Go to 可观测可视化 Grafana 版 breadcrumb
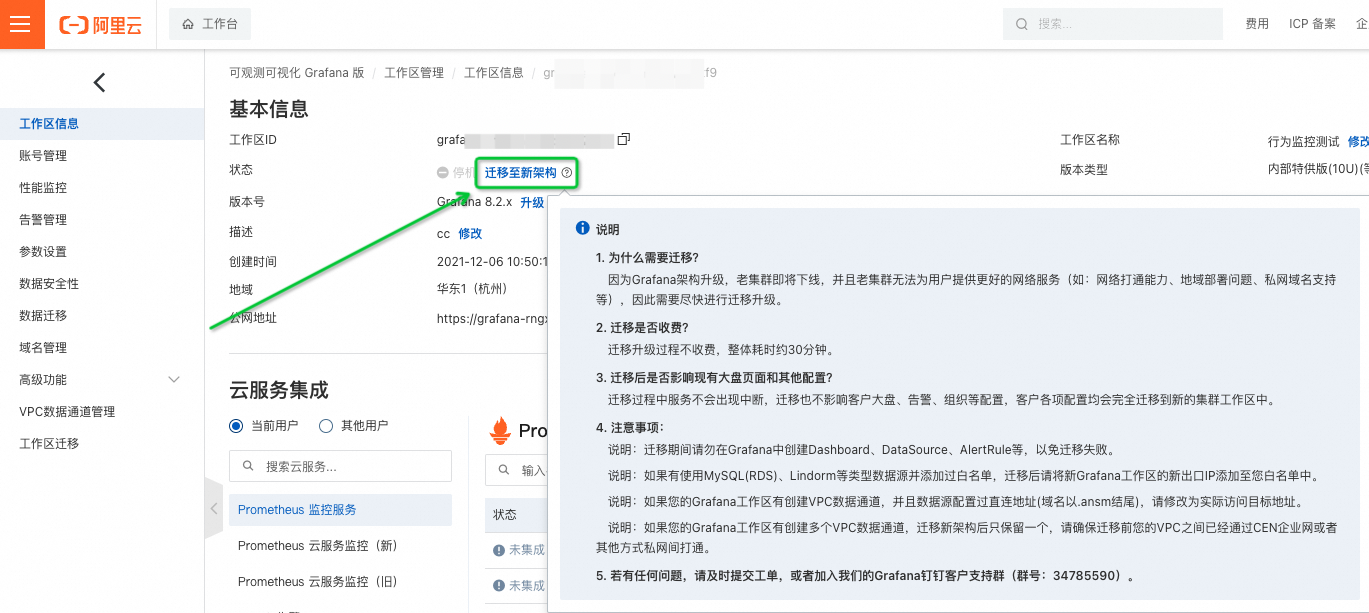1369x613 pixels. [297, 73]
